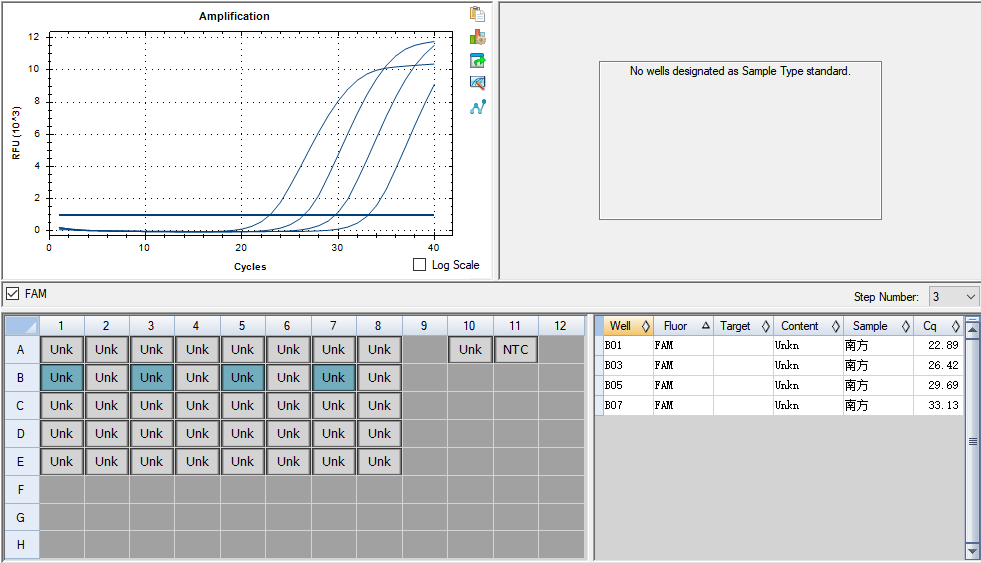Sort table by the Content column header

[x=809, y=326]
